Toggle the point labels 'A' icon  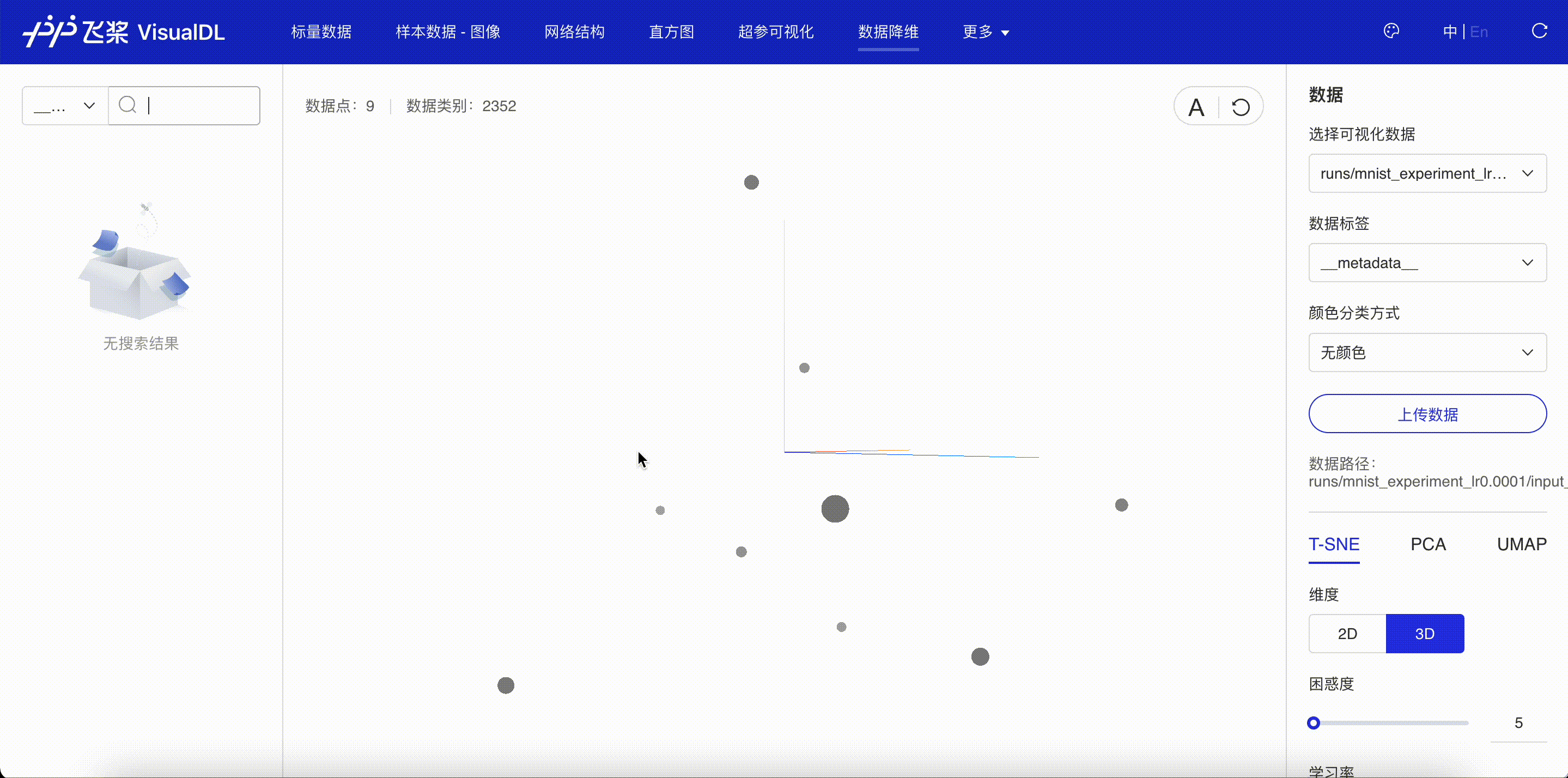pyautogui.click(x=1196, y=107)
